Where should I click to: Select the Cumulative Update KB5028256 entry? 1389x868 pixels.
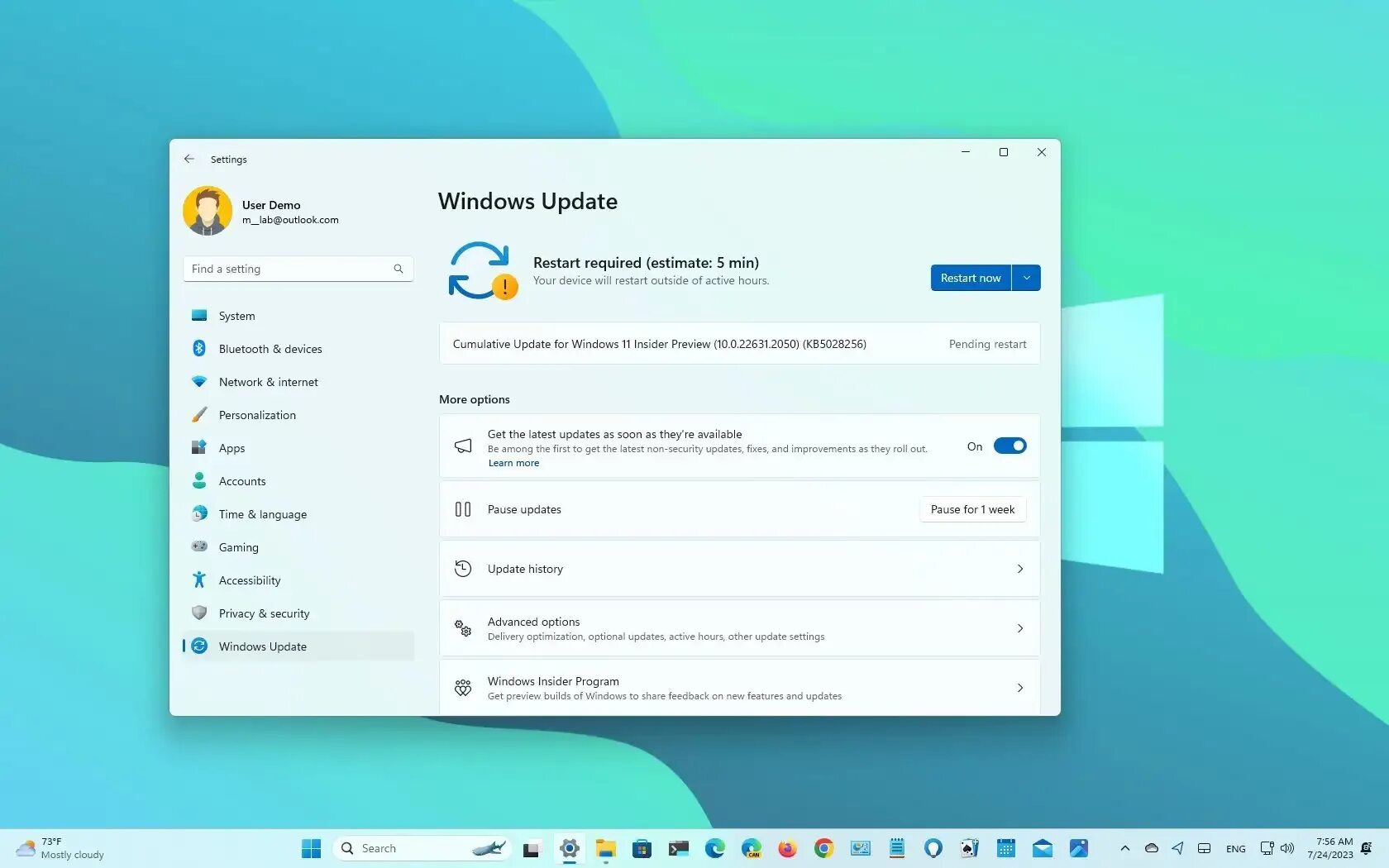tap(739, 344)
